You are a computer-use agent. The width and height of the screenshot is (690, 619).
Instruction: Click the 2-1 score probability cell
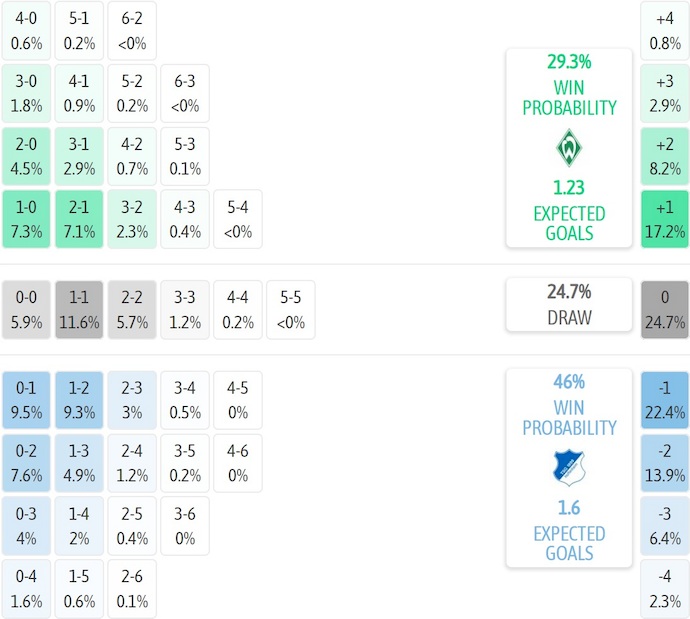[79, 219]
